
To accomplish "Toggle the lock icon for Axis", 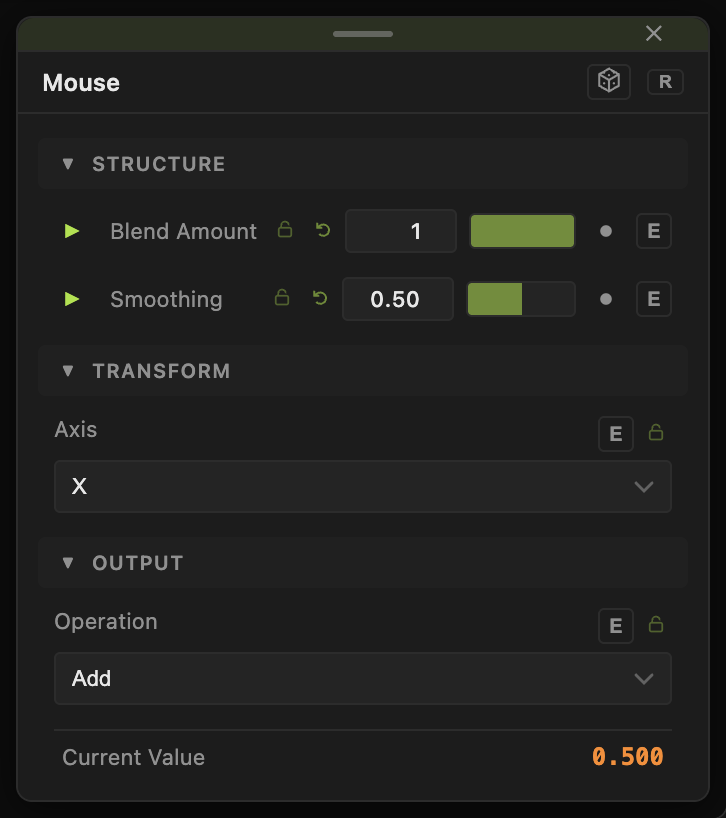I will pos(656,432).
